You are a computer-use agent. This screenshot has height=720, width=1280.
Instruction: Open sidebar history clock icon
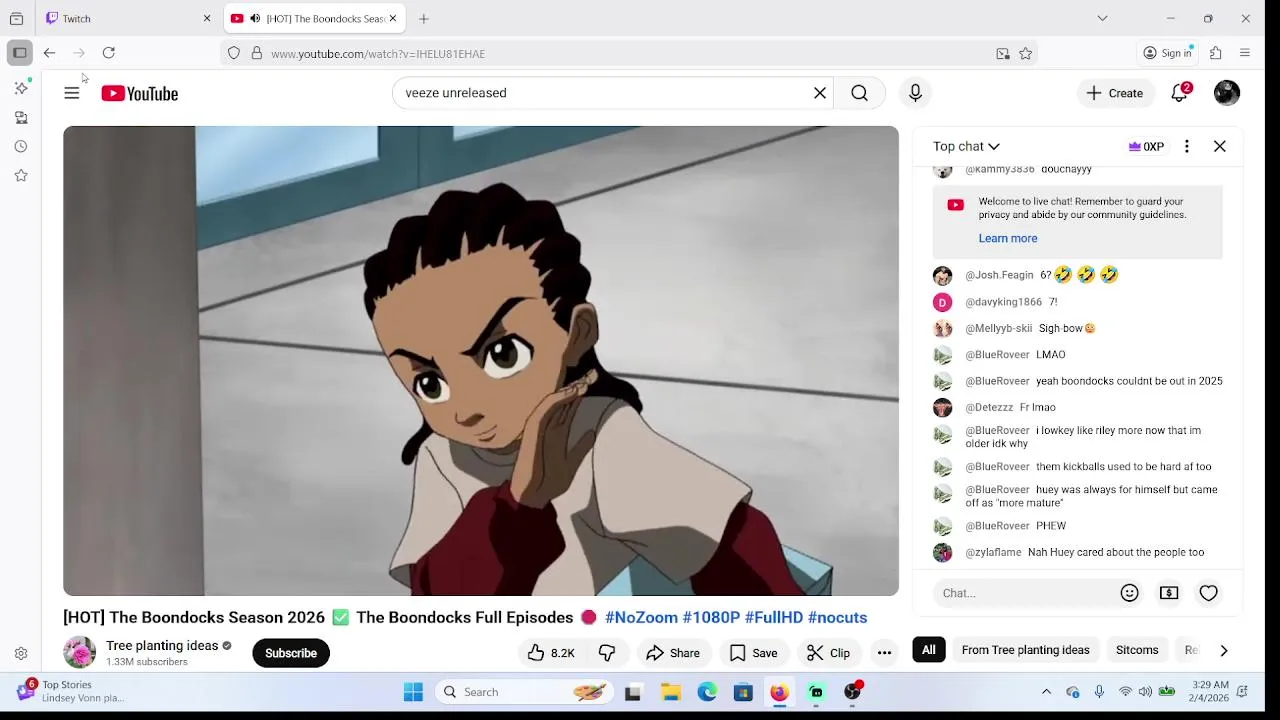coord(21,147)
